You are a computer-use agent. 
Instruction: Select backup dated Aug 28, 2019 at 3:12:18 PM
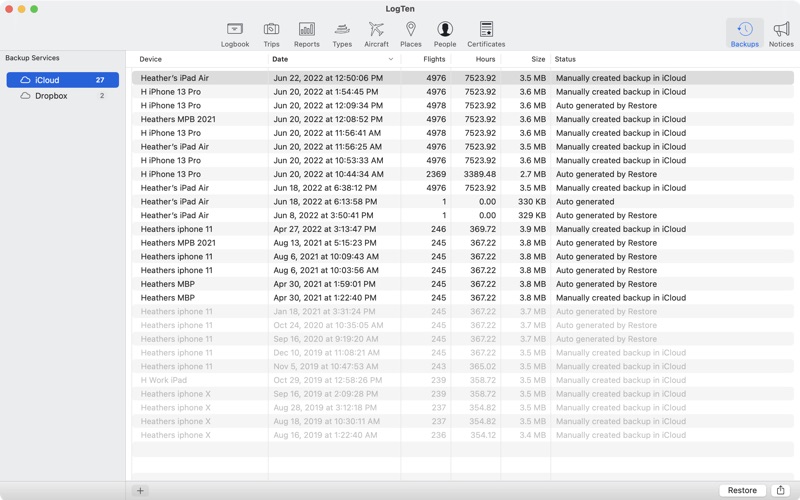[463, 408]
